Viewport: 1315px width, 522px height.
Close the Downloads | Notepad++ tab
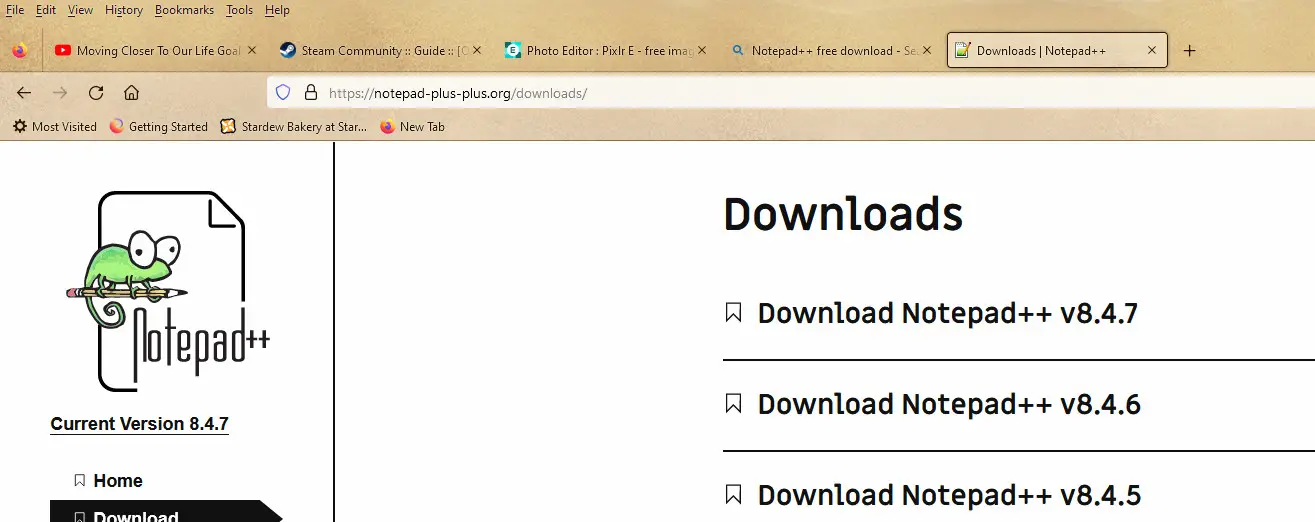(x=1152, y=50)
